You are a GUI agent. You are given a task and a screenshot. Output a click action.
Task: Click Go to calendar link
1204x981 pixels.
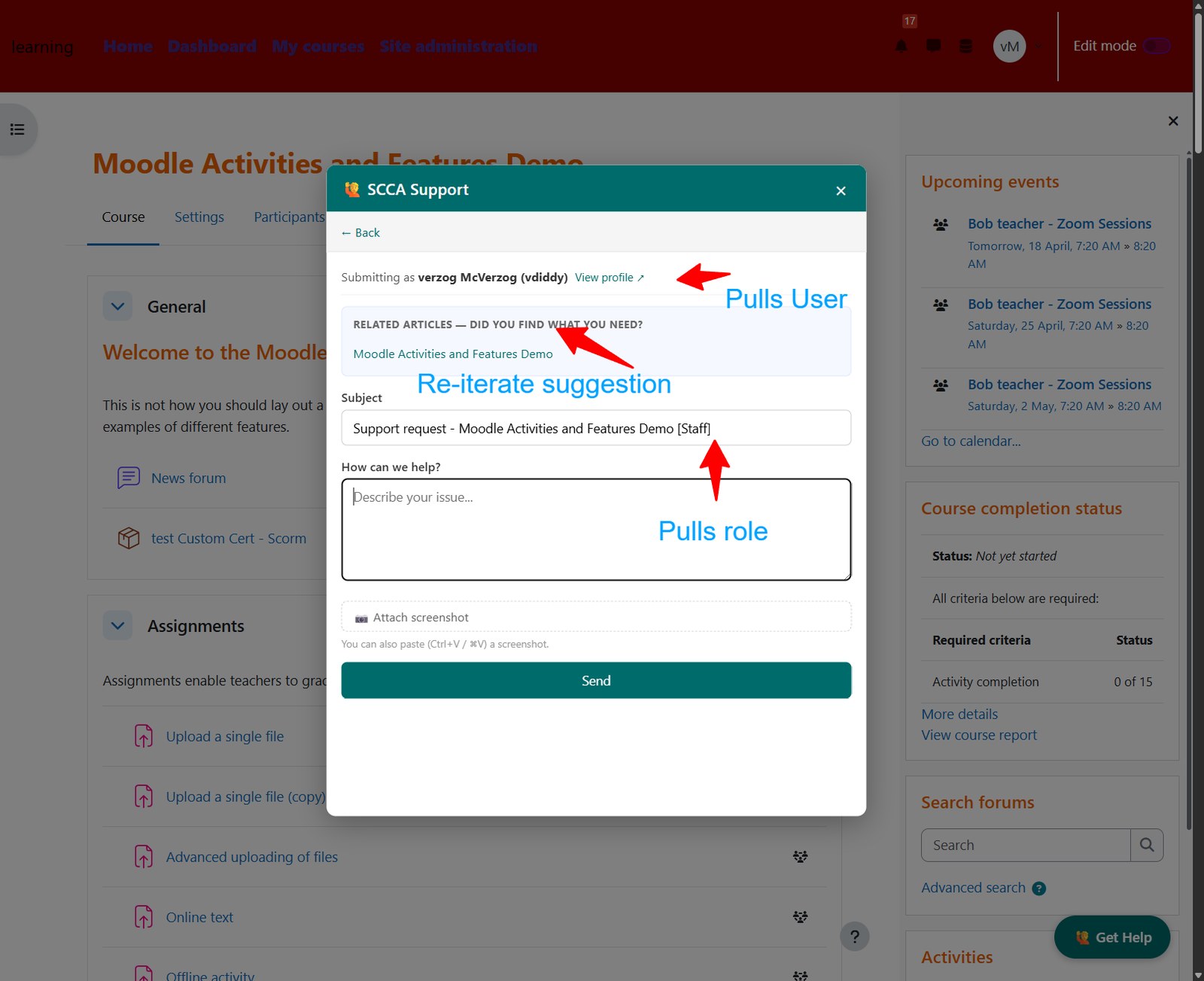click(971, 441)
